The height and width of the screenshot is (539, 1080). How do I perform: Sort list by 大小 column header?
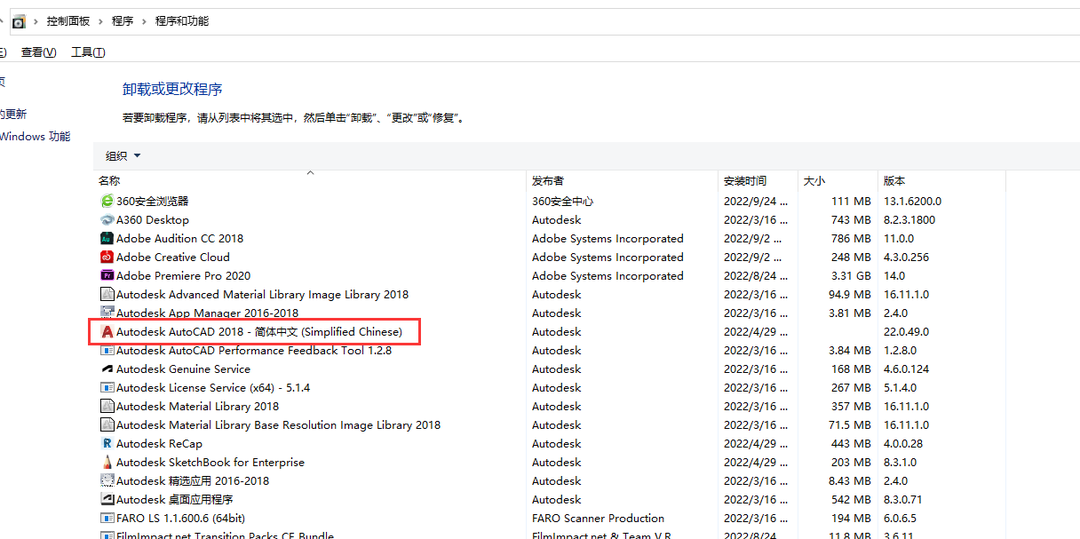coord(814,181)
